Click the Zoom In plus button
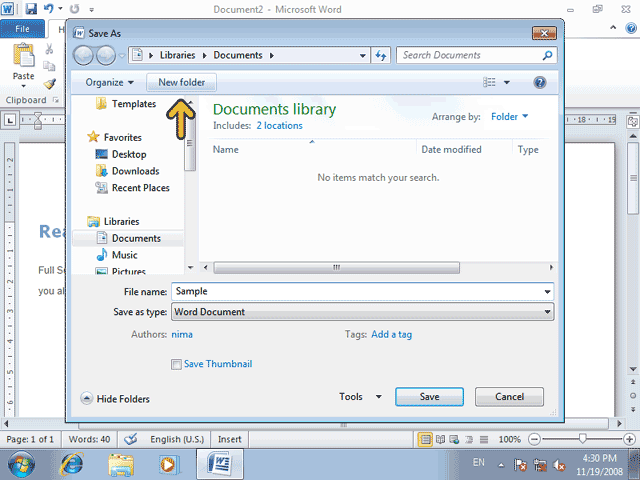 [x=629, y=440]
